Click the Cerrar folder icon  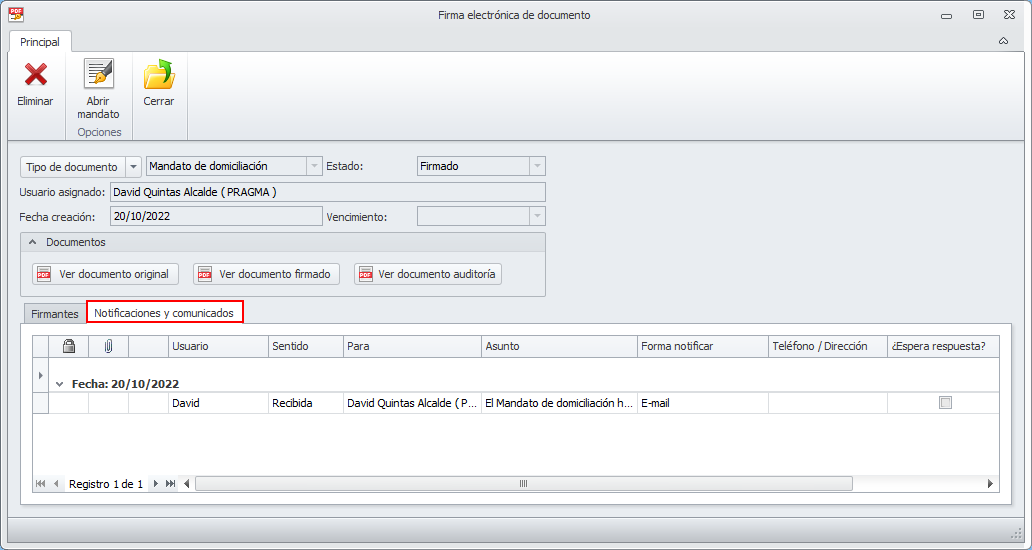coord(159,75)
